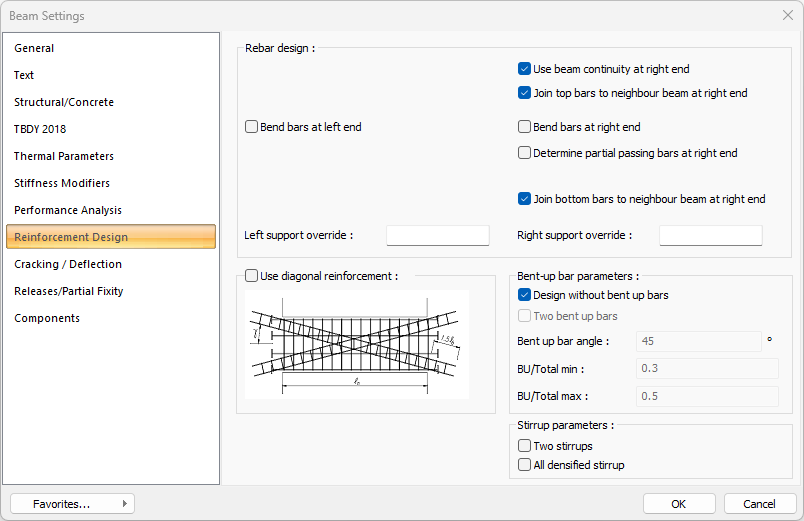Screen dimensions: 804x521
Task: Enable All densified stirrup
Action: pyautogui.click(x=524, y=465)
